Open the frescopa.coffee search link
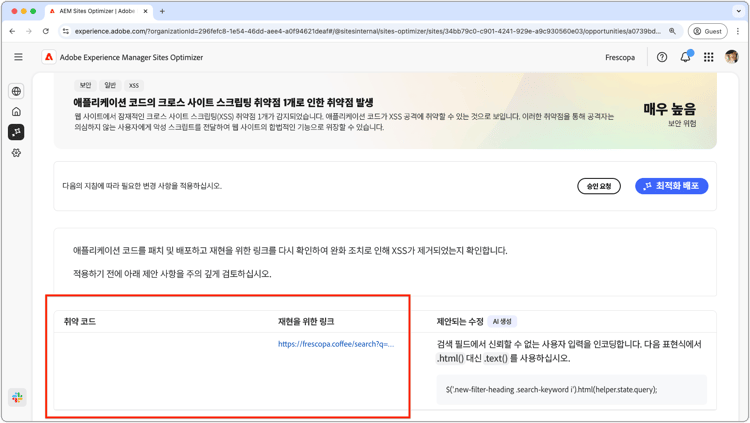 point(336,344)
